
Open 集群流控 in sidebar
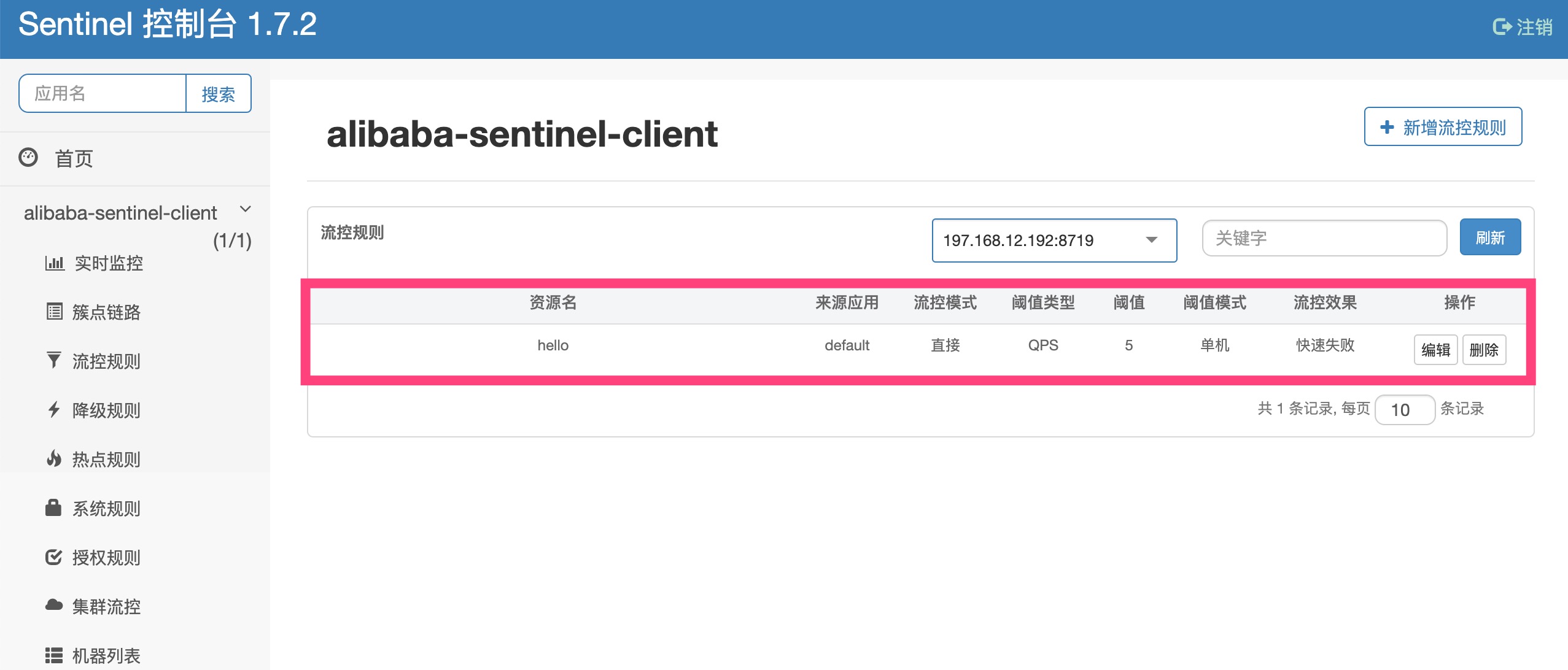[x=106, y=607]
